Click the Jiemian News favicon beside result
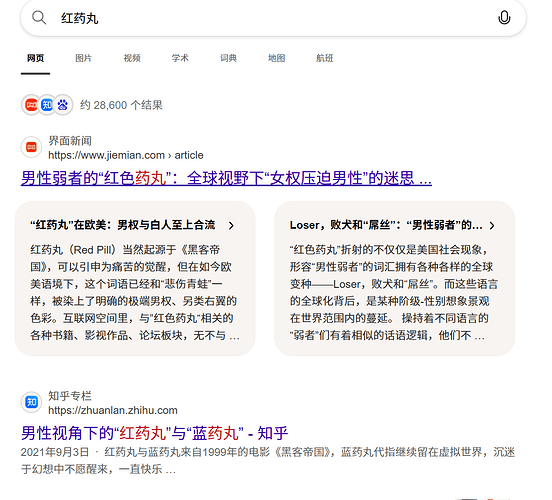This screenshot has width=552, height=500. tap(31, 147)
